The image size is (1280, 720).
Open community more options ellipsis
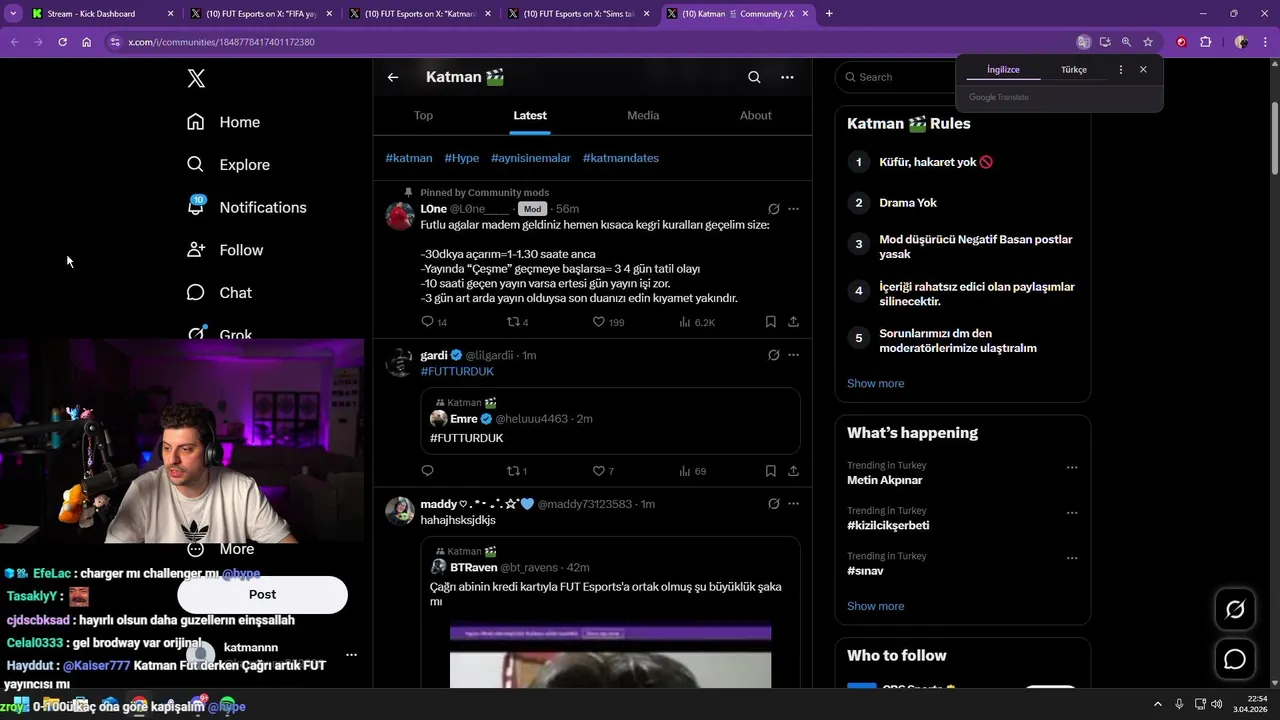coord(787,77)
